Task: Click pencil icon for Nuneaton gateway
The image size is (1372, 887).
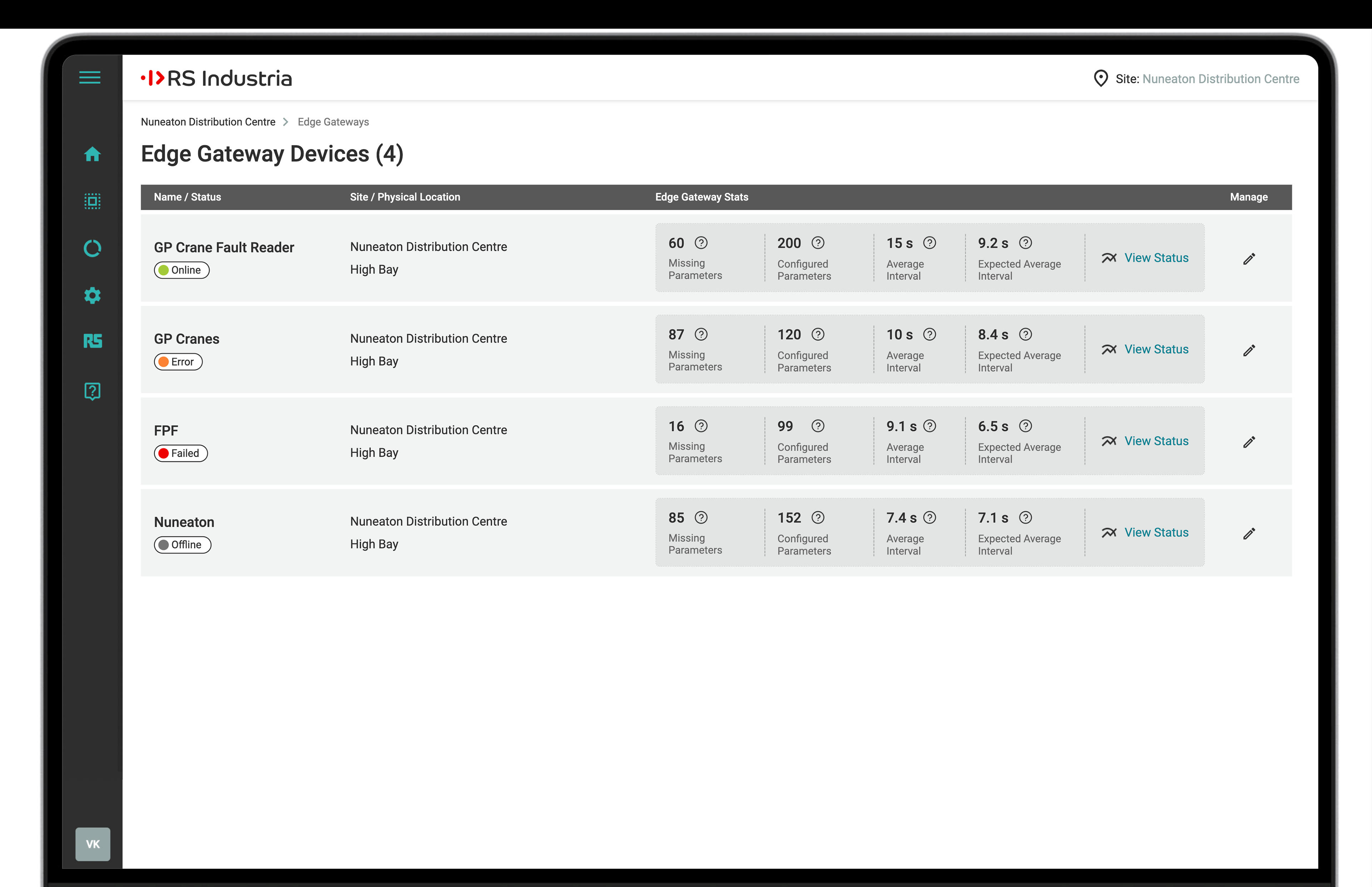Action: pyautogui.click(x=1249, y=533)
